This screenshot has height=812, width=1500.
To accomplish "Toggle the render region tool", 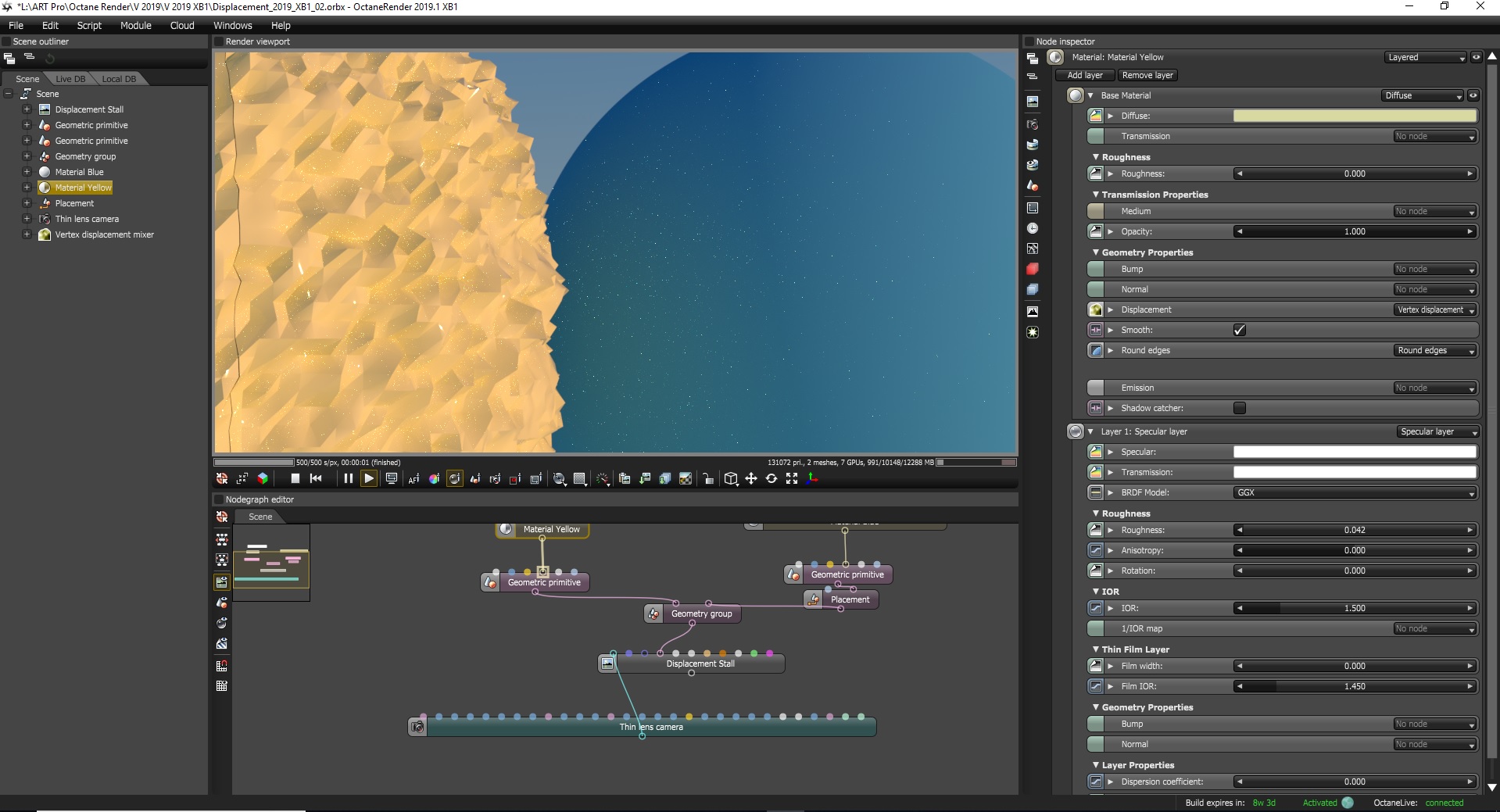I will (515, 478).
